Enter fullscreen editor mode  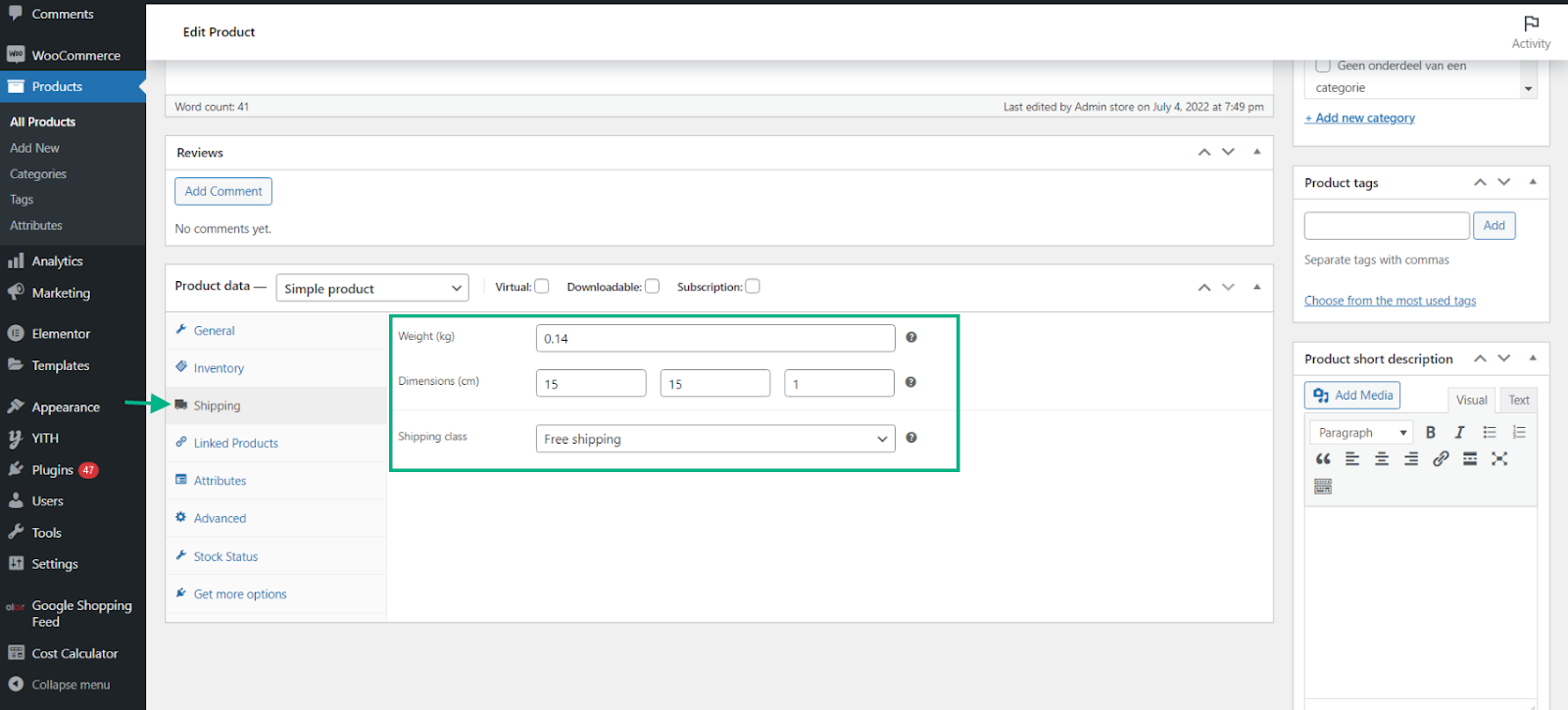[1499, 458]
